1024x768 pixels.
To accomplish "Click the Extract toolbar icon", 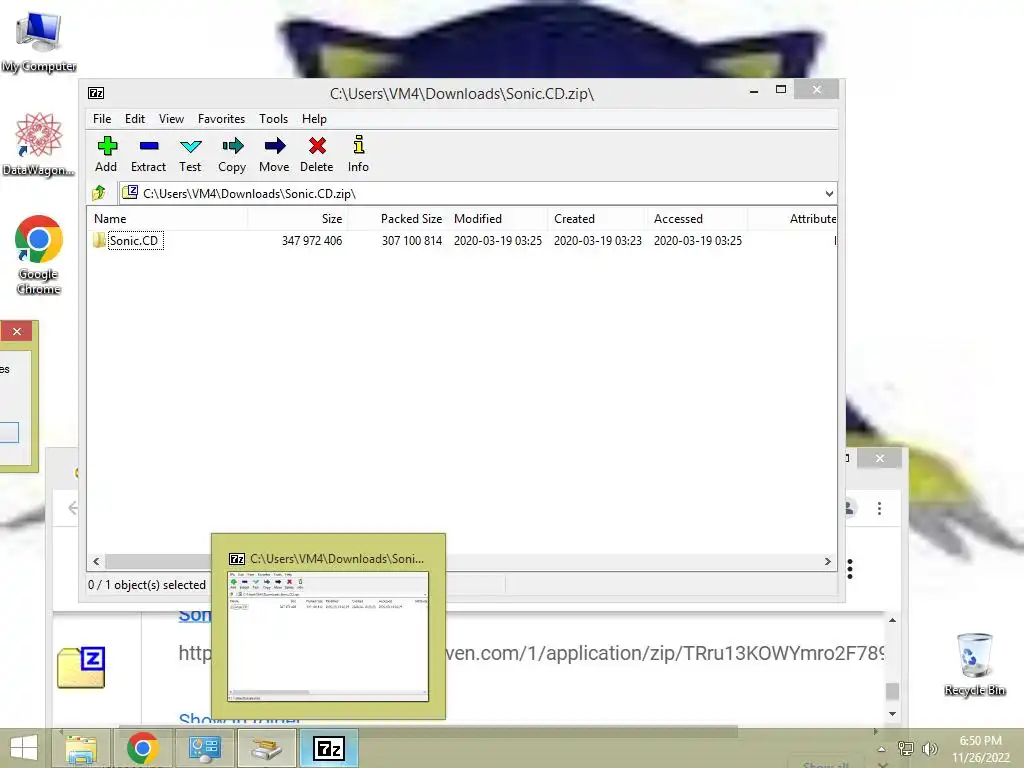I will 148,154.
